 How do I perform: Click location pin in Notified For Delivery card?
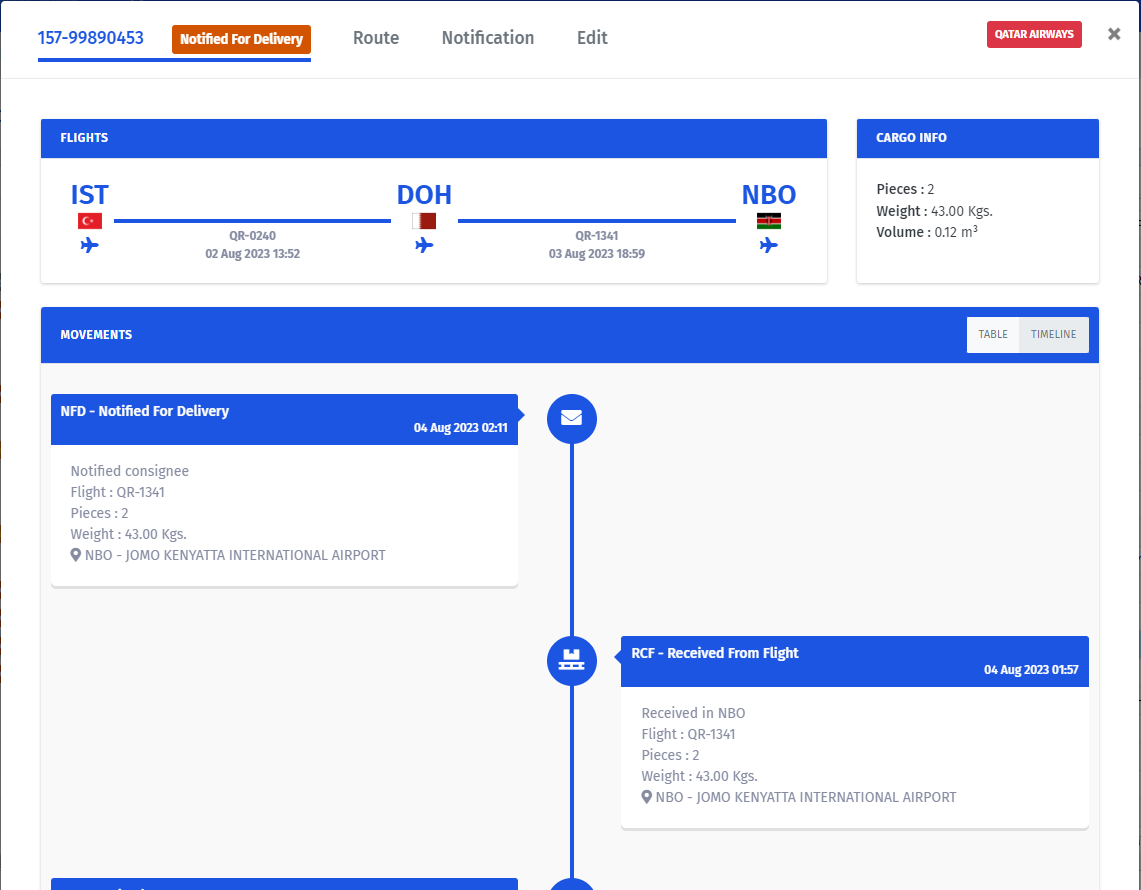click(76, 555)
